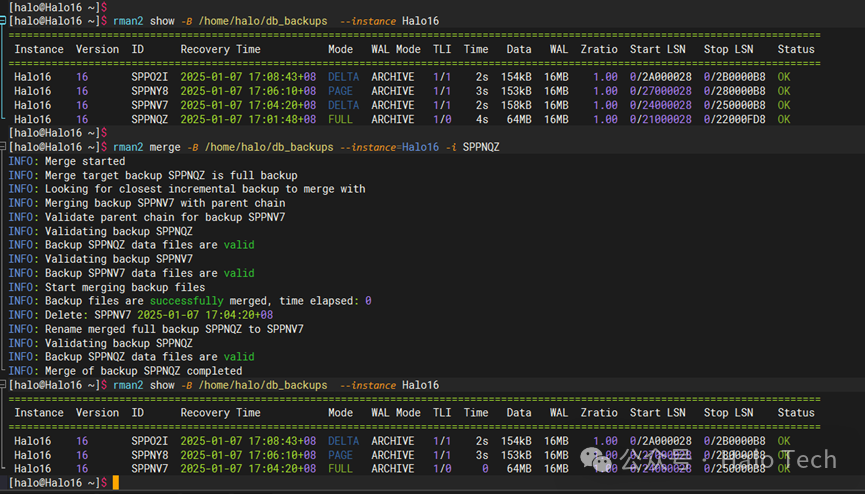Viewport: 865px width, 494px height.
Task: Click the 'Validate parent chain for backup SPPNV7' line
Action: [147, 217]
